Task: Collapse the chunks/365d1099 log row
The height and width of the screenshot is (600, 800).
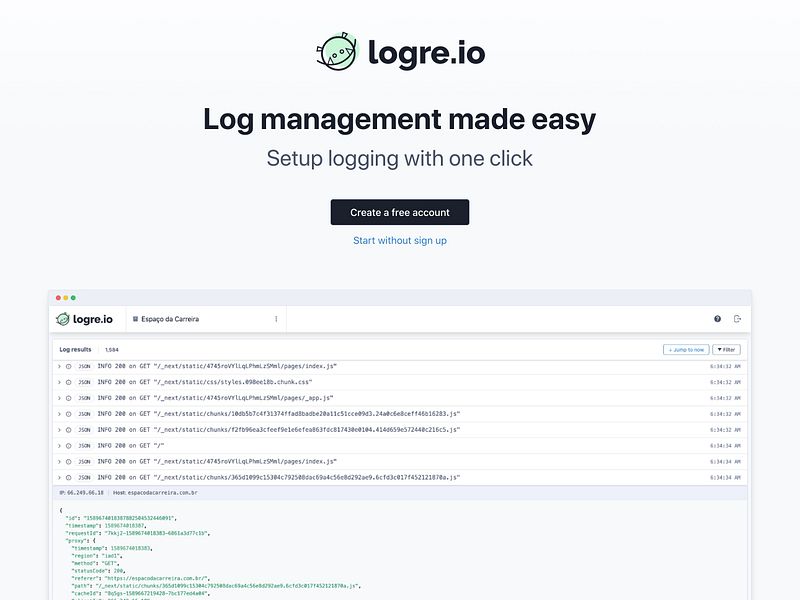Action: [x=59, y=478]
